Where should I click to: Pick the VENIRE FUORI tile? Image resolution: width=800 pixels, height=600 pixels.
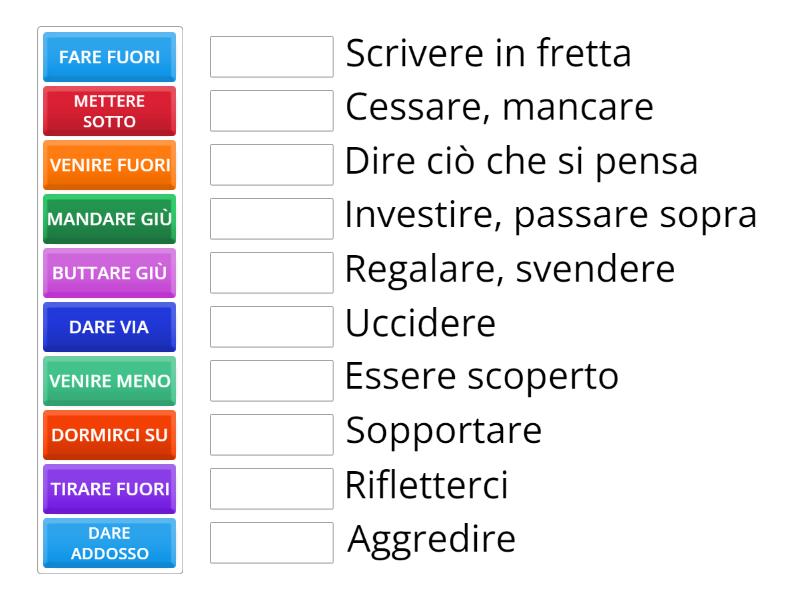110,165
